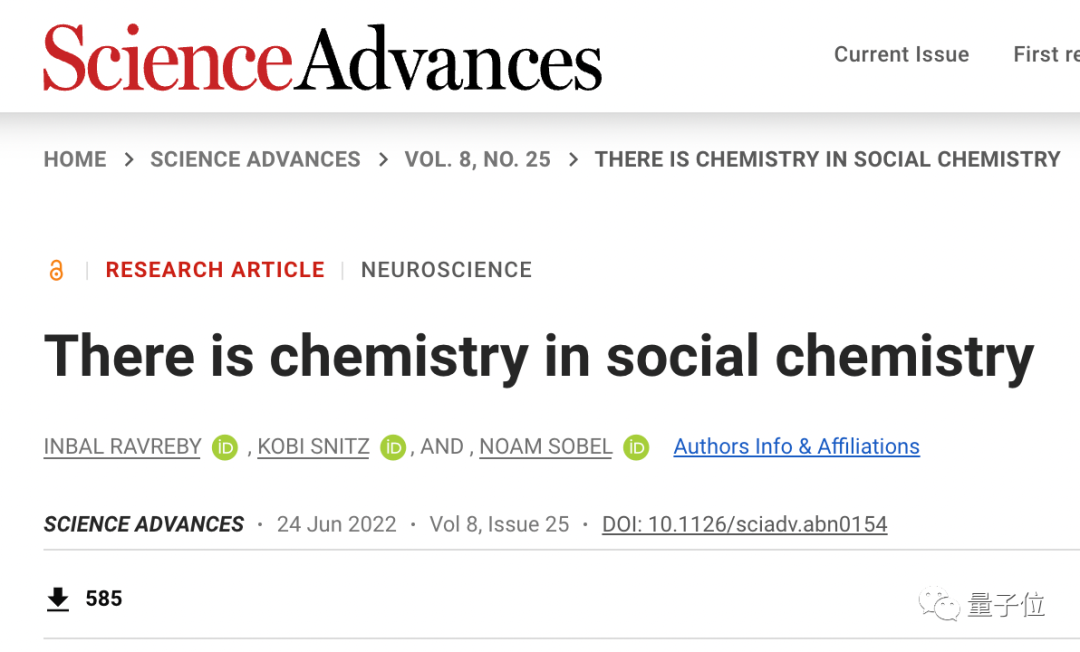This screenshot has height=652, width=1080.
Task: Open the First Release menu item
Action: (1045, 54)
